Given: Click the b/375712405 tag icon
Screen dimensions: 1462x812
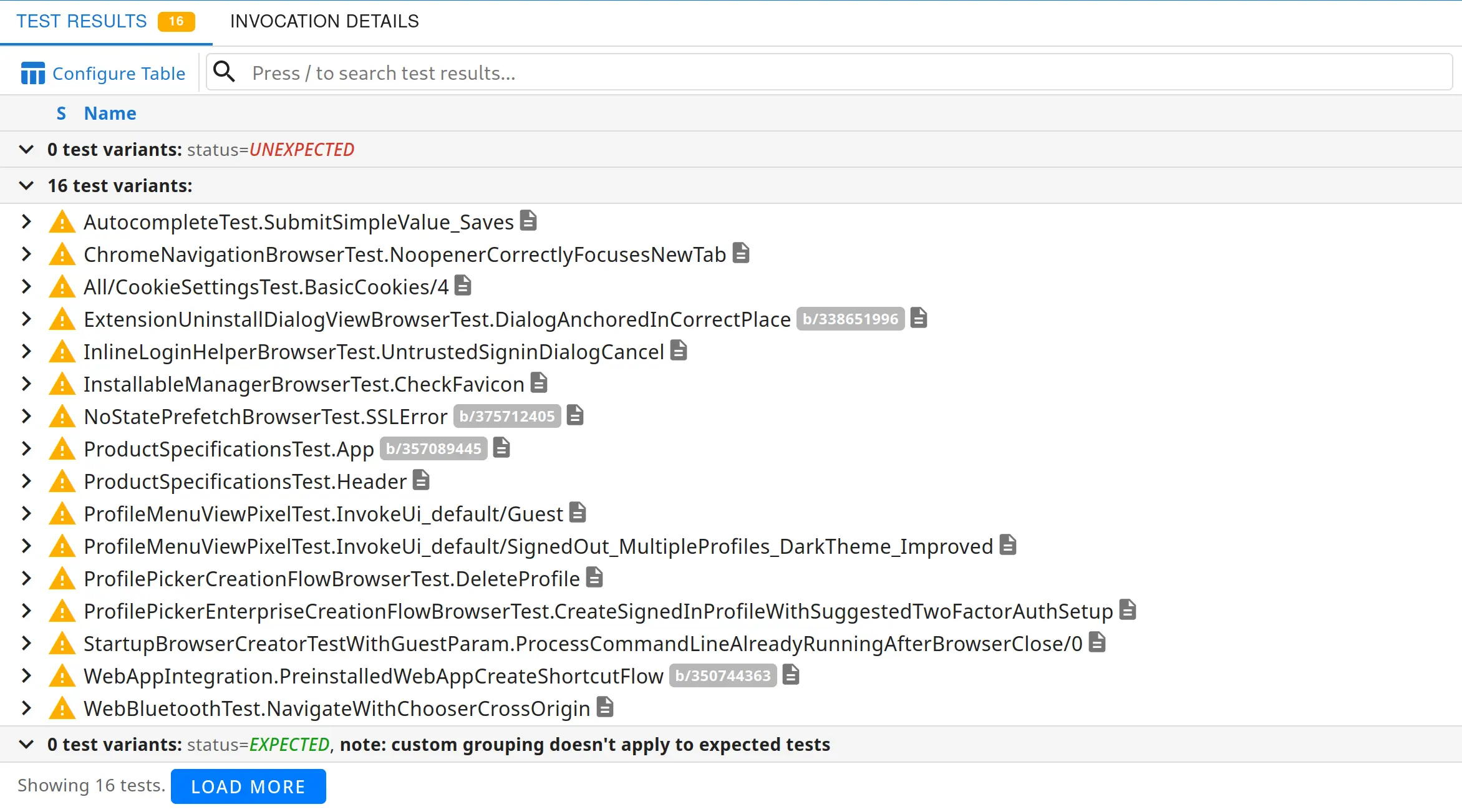Looking at the screenshot, I should (506, 416).
